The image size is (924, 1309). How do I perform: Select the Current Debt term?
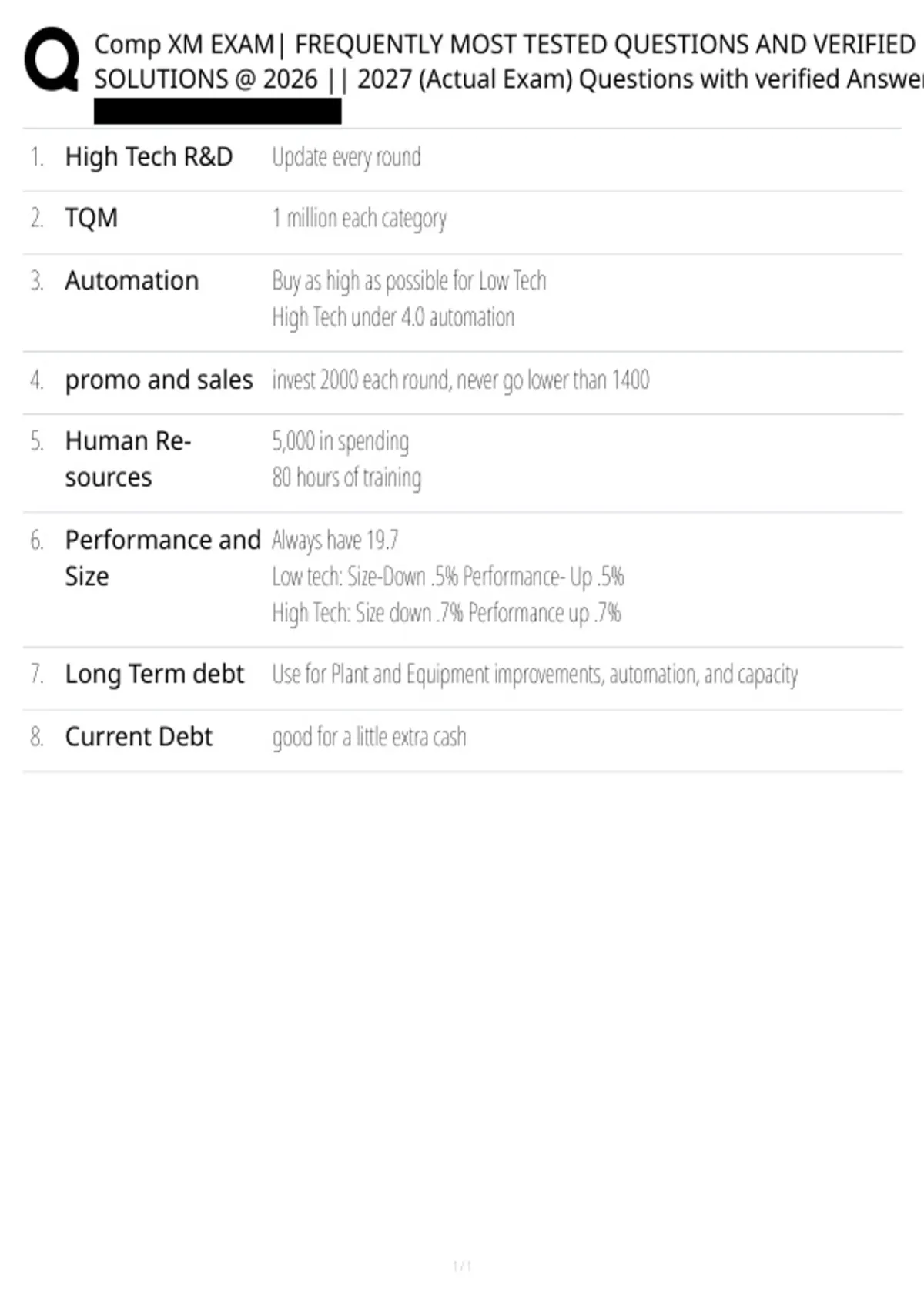[139, 737]
